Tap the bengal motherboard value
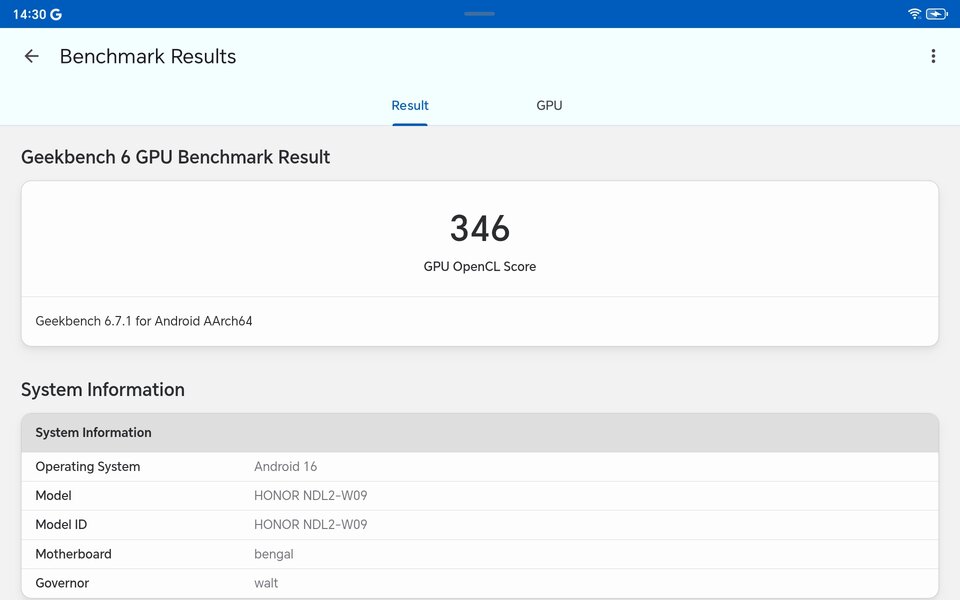960x600 pixels. (x=274, y=554)
